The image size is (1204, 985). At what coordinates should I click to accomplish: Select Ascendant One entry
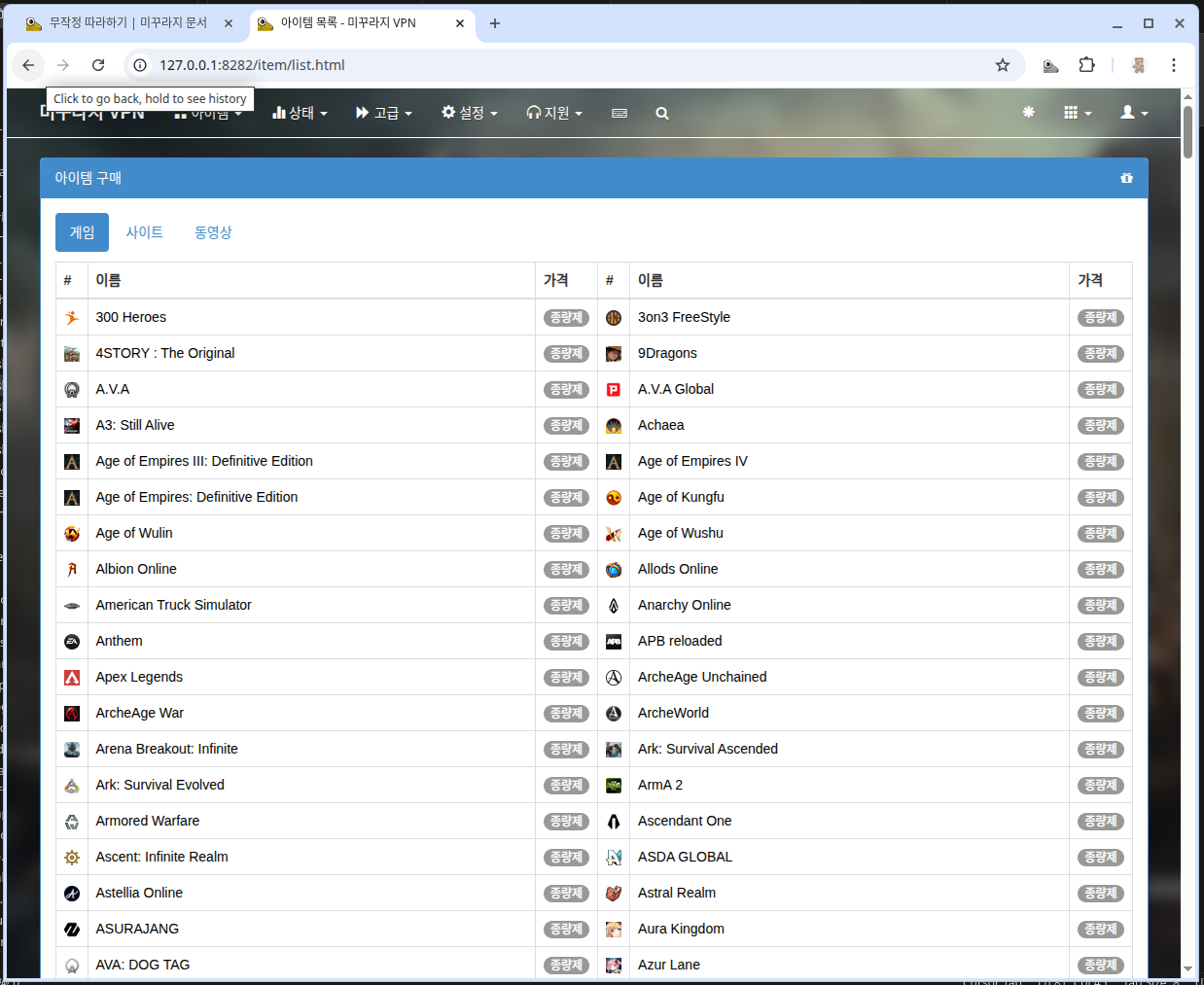coord(685,821)
